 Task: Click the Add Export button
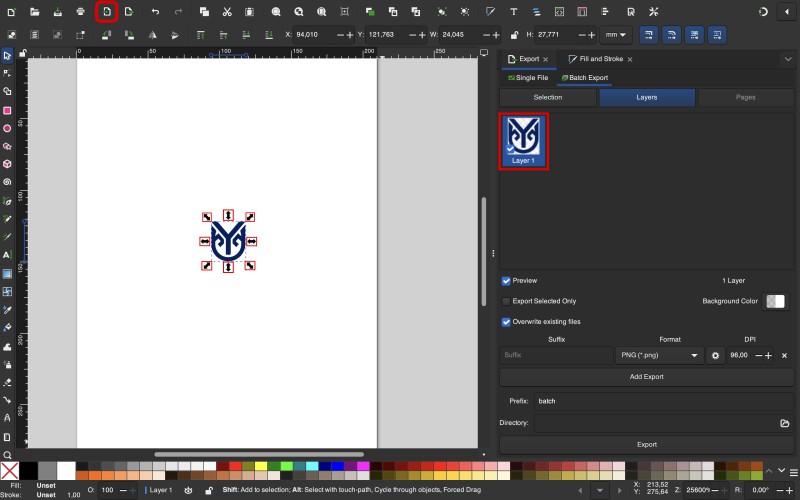tap(646, 377)
